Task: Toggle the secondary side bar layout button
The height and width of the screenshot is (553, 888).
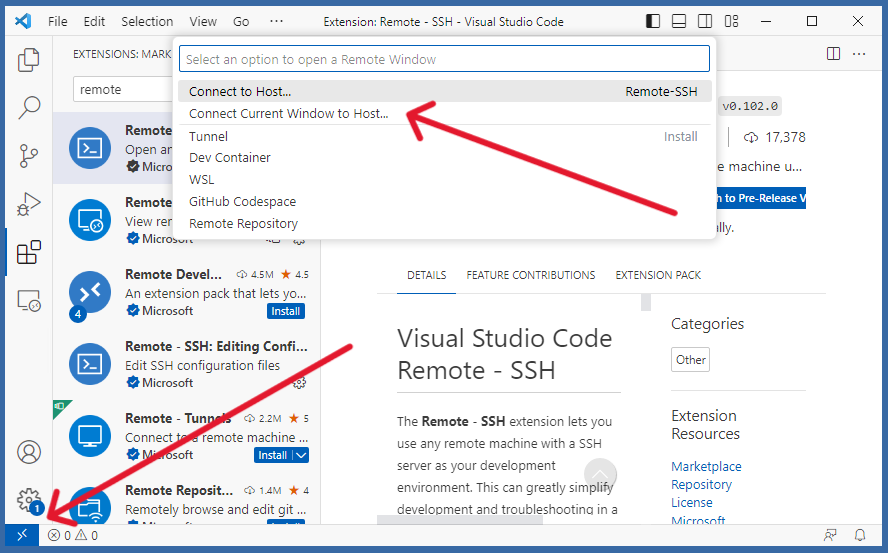Action: pyautogui.click(x=705, y=21)
